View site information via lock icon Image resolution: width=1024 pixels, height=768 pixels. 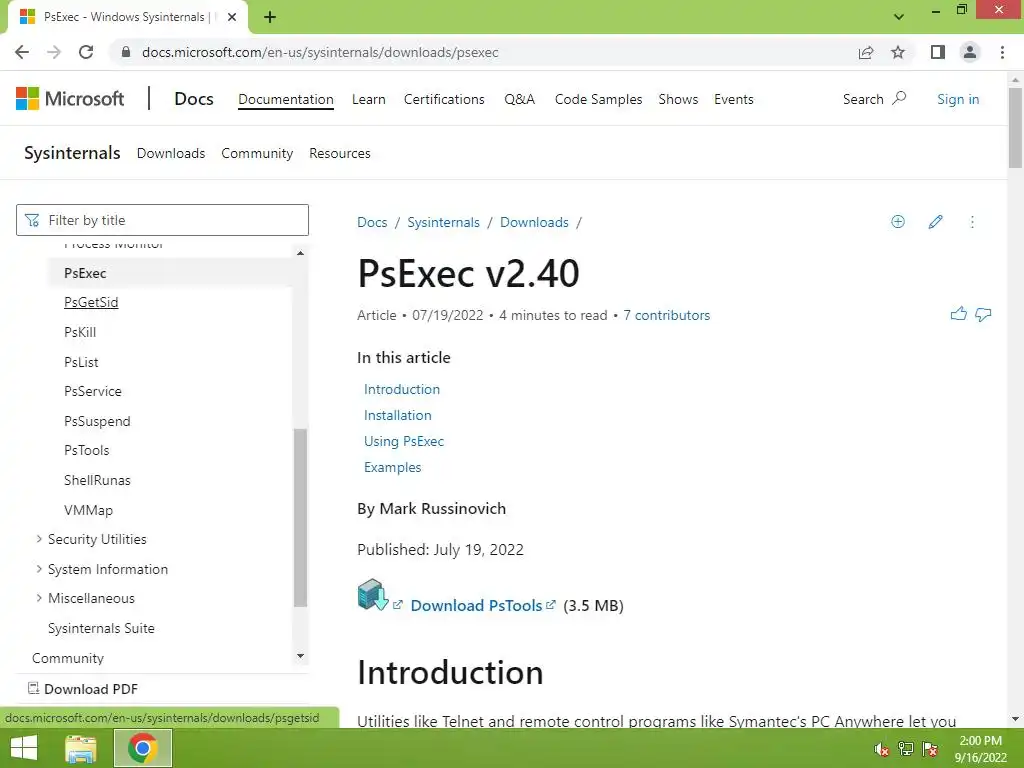(127, 52)
